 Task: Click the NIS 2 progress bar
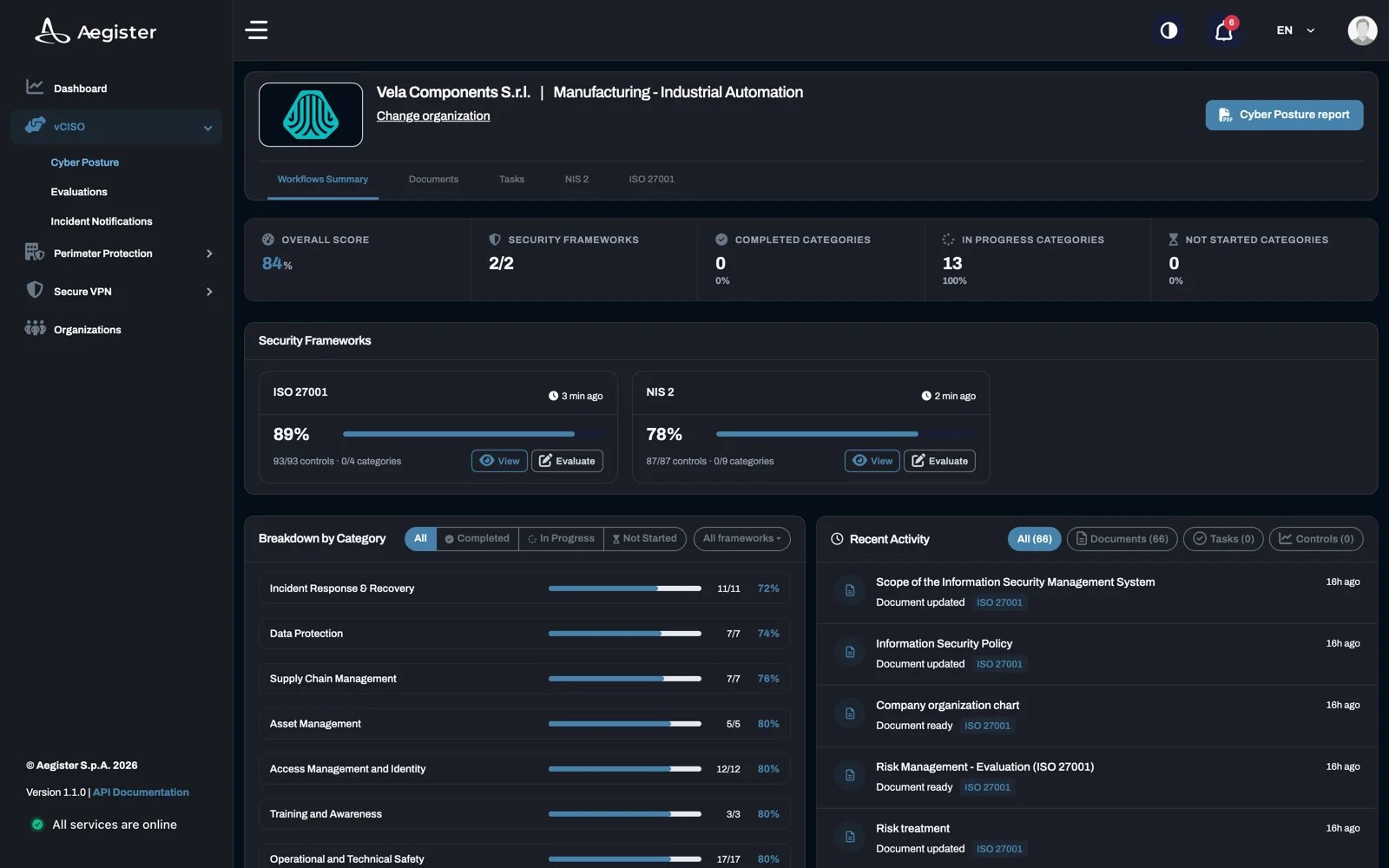pos(846,434)
